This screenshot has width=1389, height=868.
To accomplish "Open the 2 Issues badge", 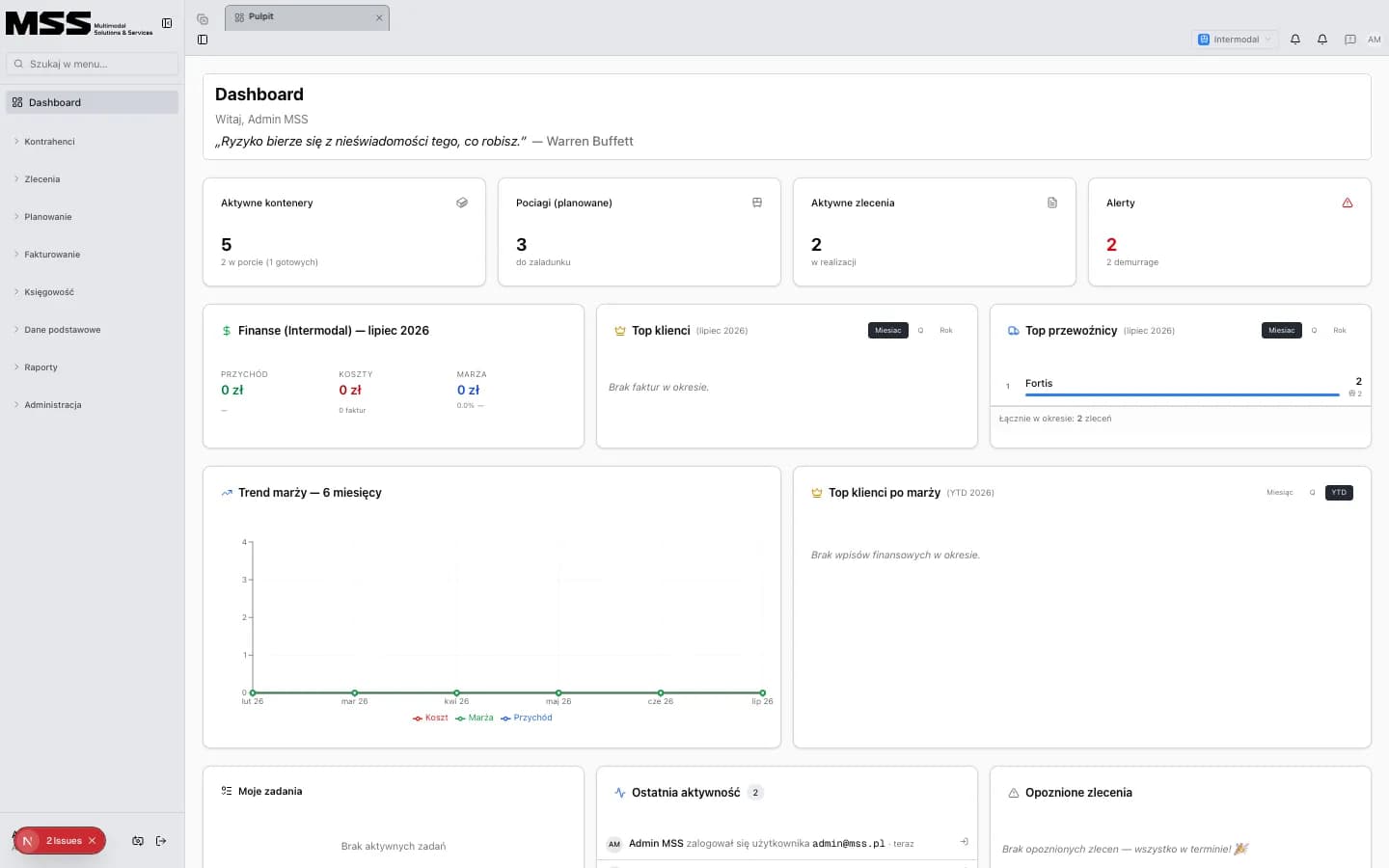I will pos(60,841).
